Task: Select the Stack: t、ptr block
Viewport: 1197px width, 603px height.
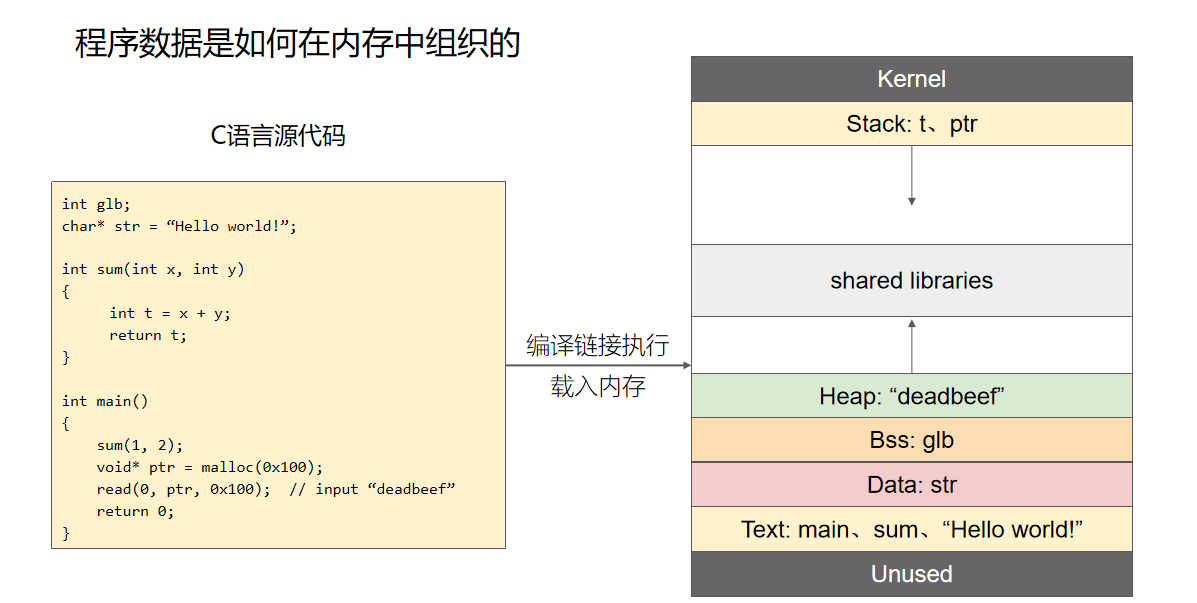Action: 911,124
